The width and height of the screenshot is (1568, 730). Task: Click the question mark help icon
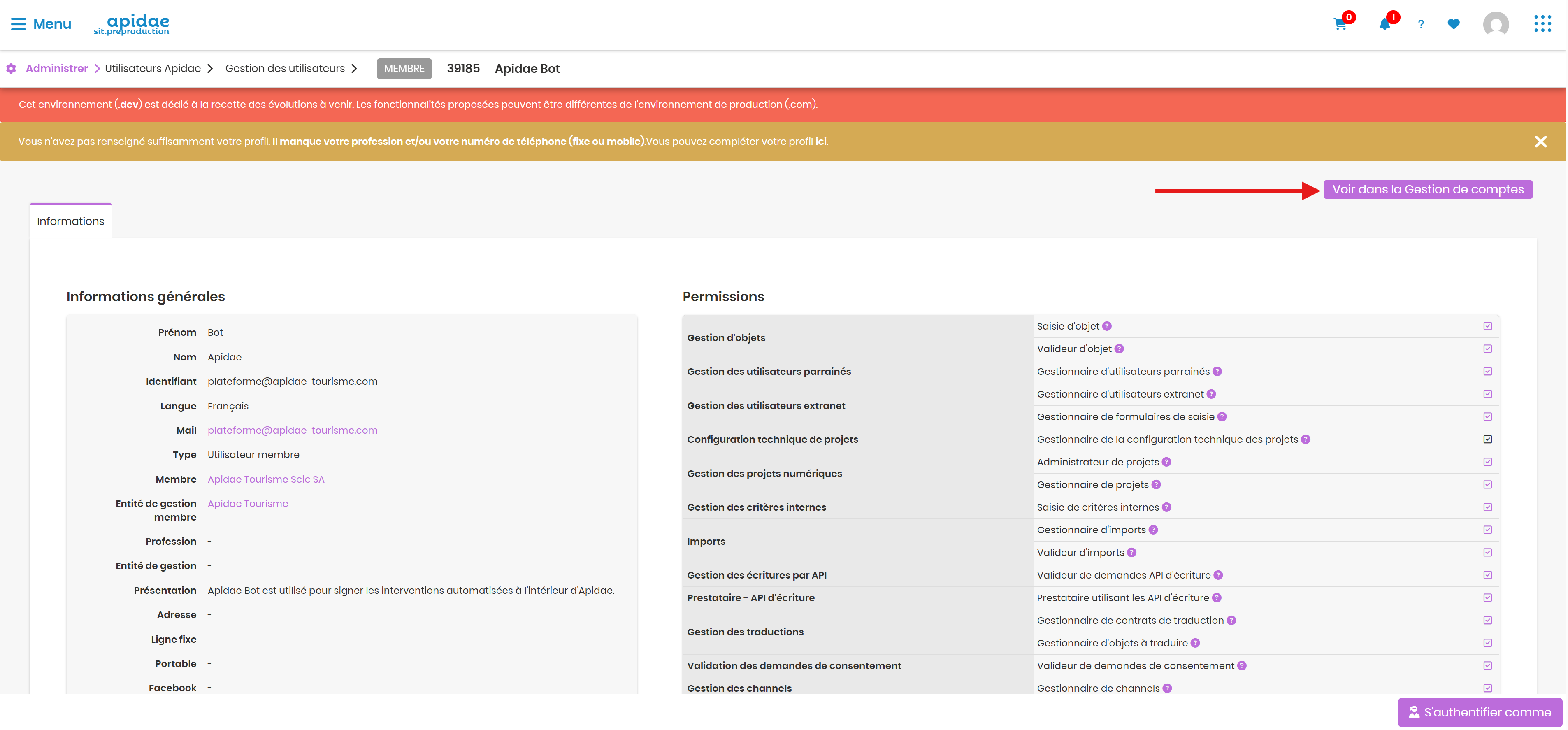[x=1421, y=24]
